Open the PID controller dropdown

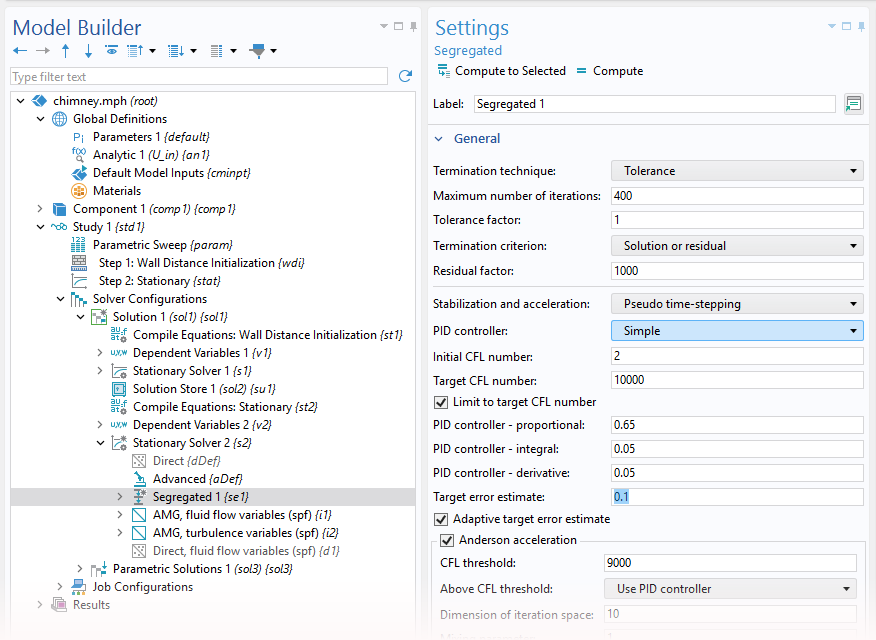[736, 331]
